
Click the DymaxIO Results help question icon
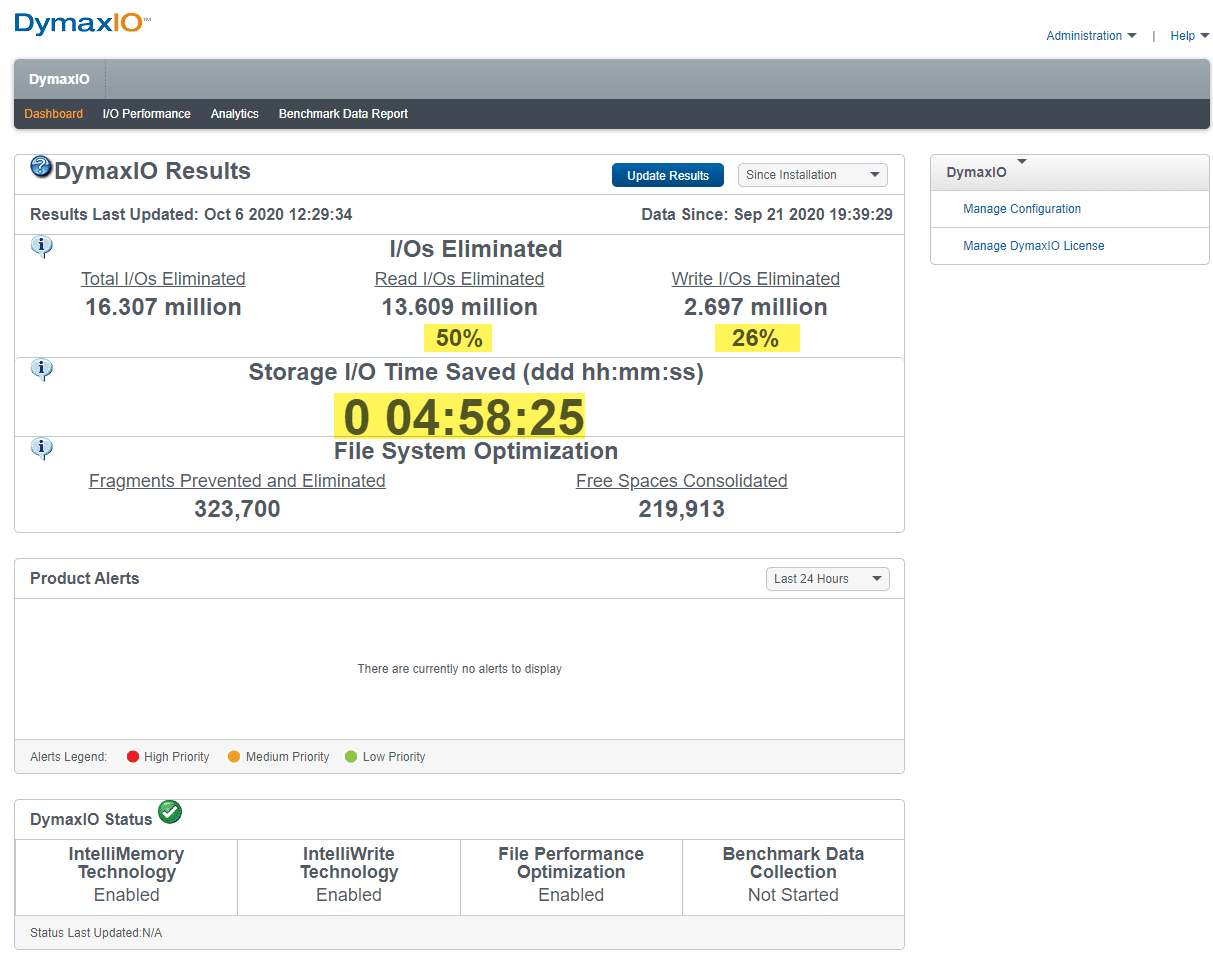point(41,166)
